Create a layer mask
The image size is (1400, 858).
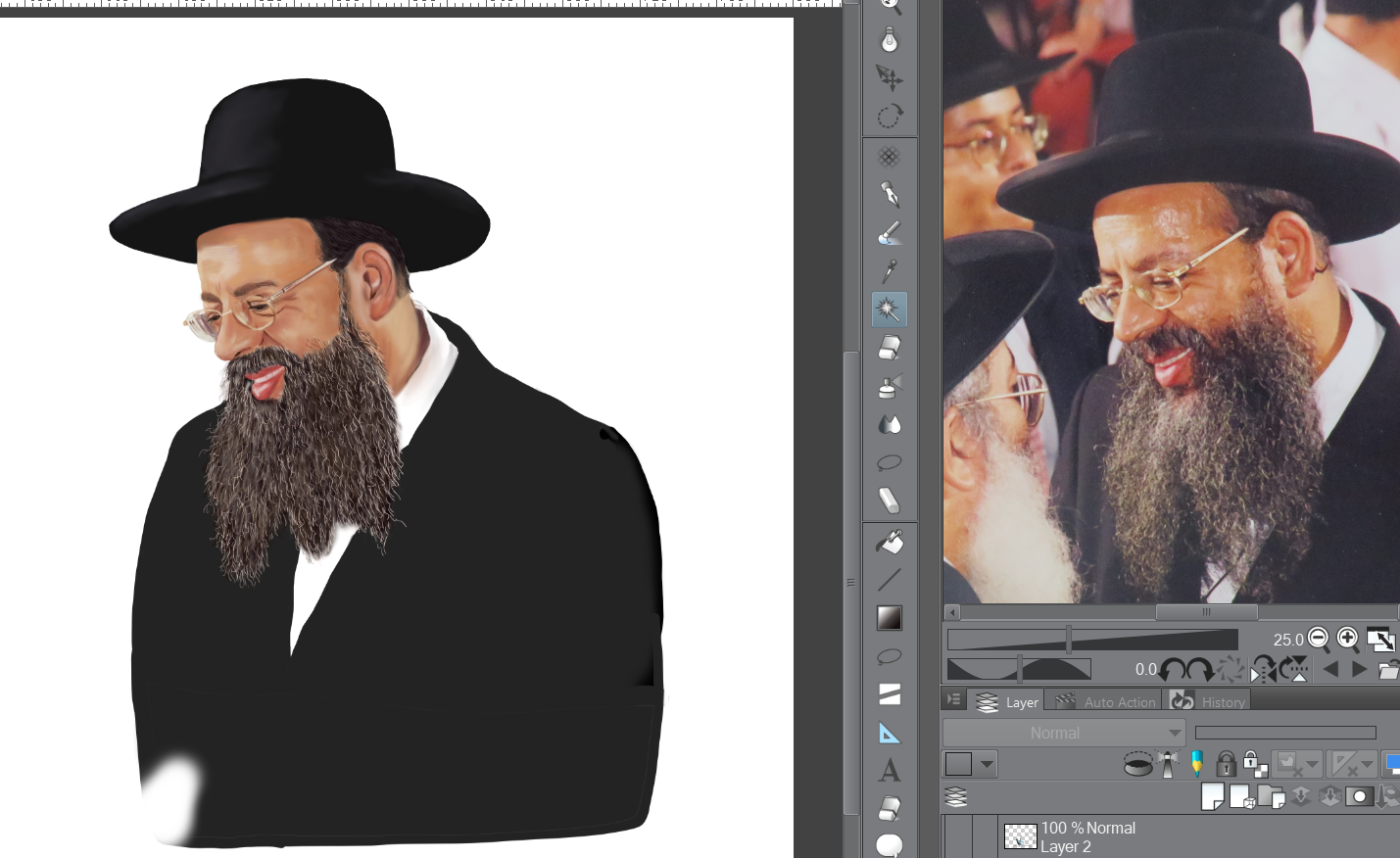click(x=1359, y=796)
